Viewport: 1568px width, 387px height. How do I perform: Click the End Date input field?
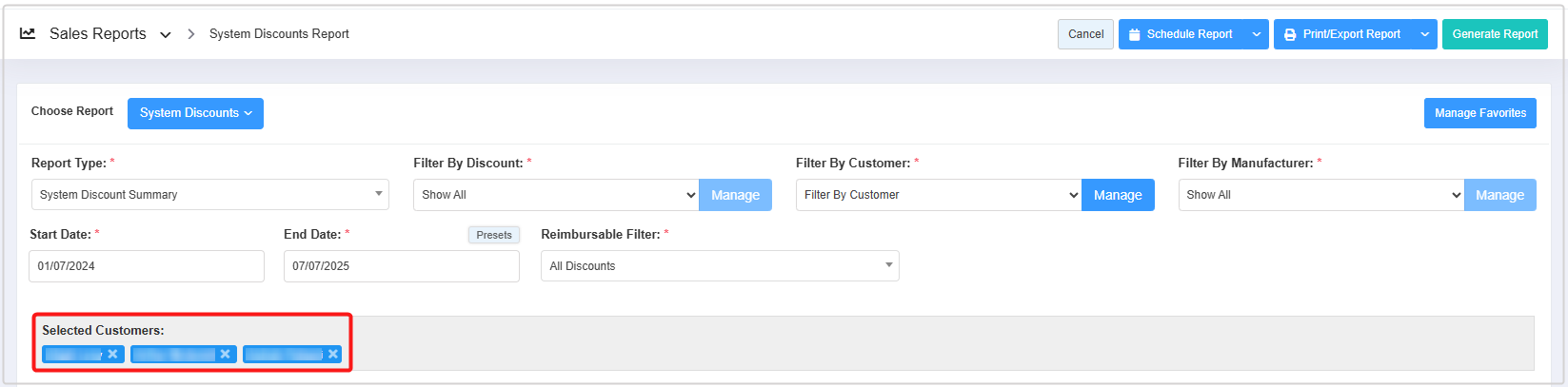coord(401,266)
